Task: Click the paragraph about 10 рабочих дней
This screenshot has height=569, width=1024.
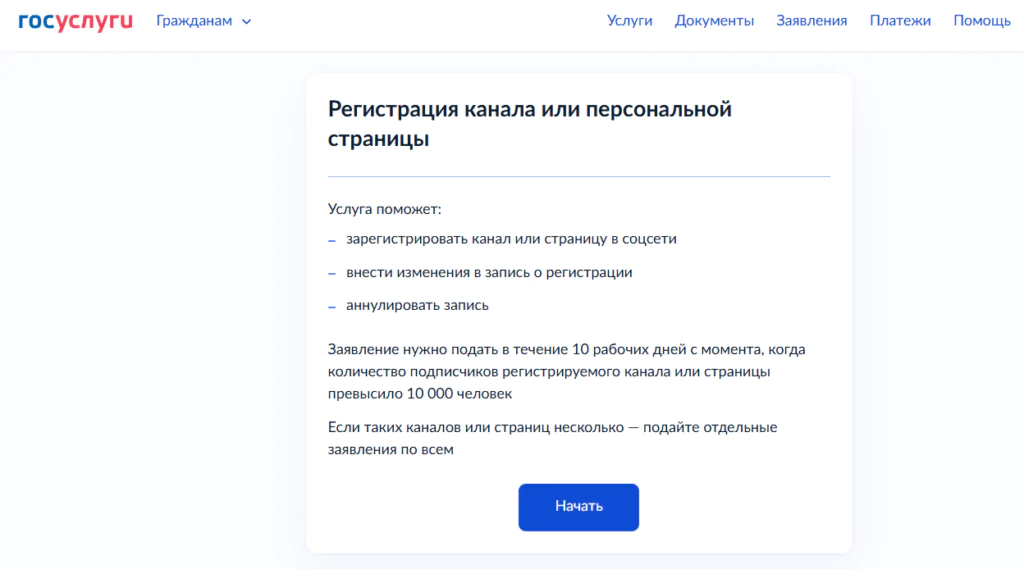Action: 566,371
